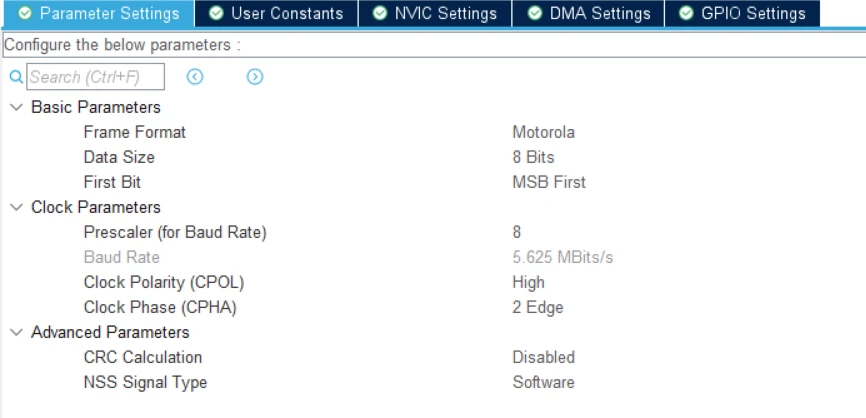This screenshot has width=866, height=418.
Task: Go to next search result arrow
Action: (255, 77)
